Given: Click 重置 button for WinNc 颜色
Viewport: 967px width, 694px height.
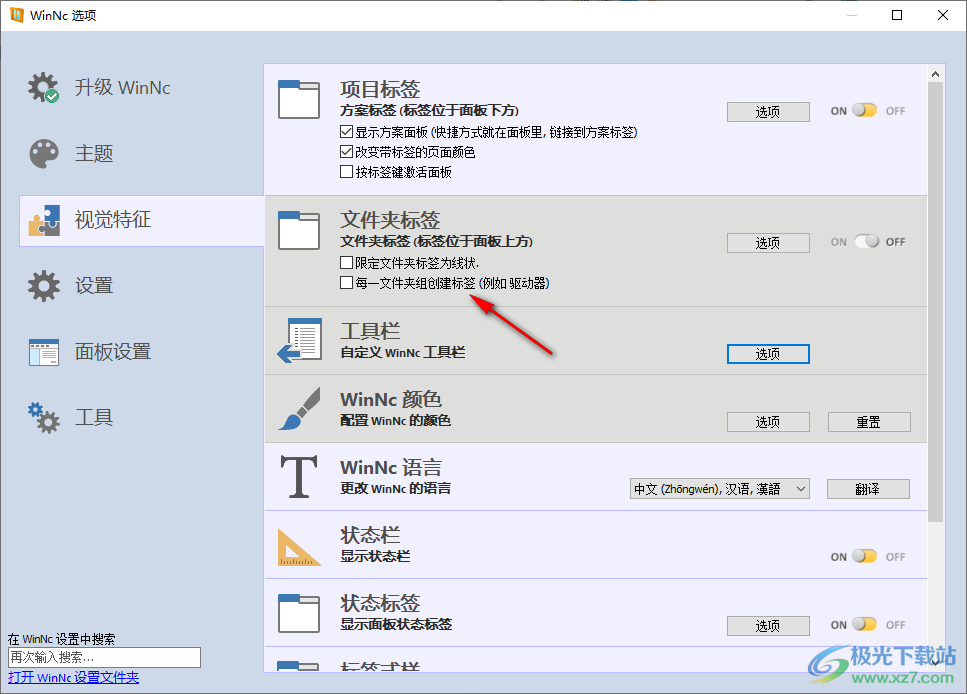Looking at the screenshot, I should tap(869, 421).
